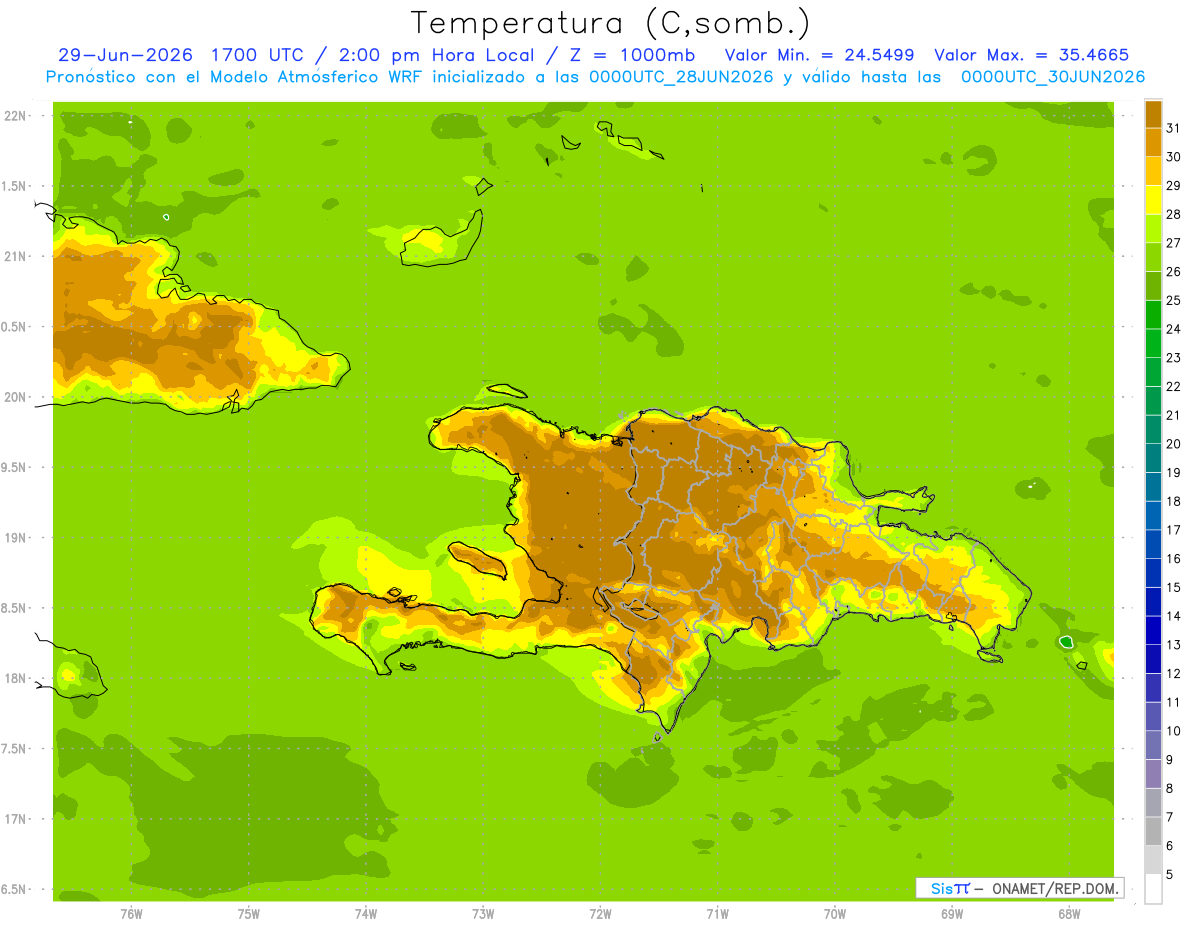
Task: Click the "Valor Max. = 35.4665" text
Action: coord(1032,55)
